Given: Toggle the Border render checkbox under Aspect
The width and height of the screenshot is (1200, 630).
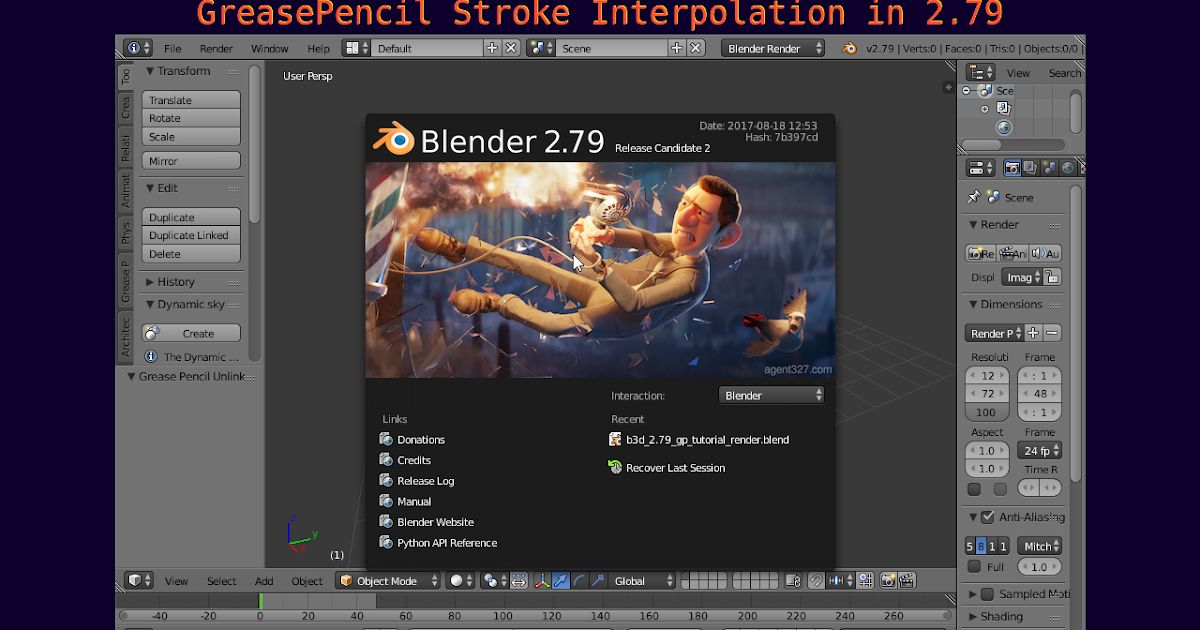Looking at the screenshot, I should pyautogui.click(x=974, y=490).
